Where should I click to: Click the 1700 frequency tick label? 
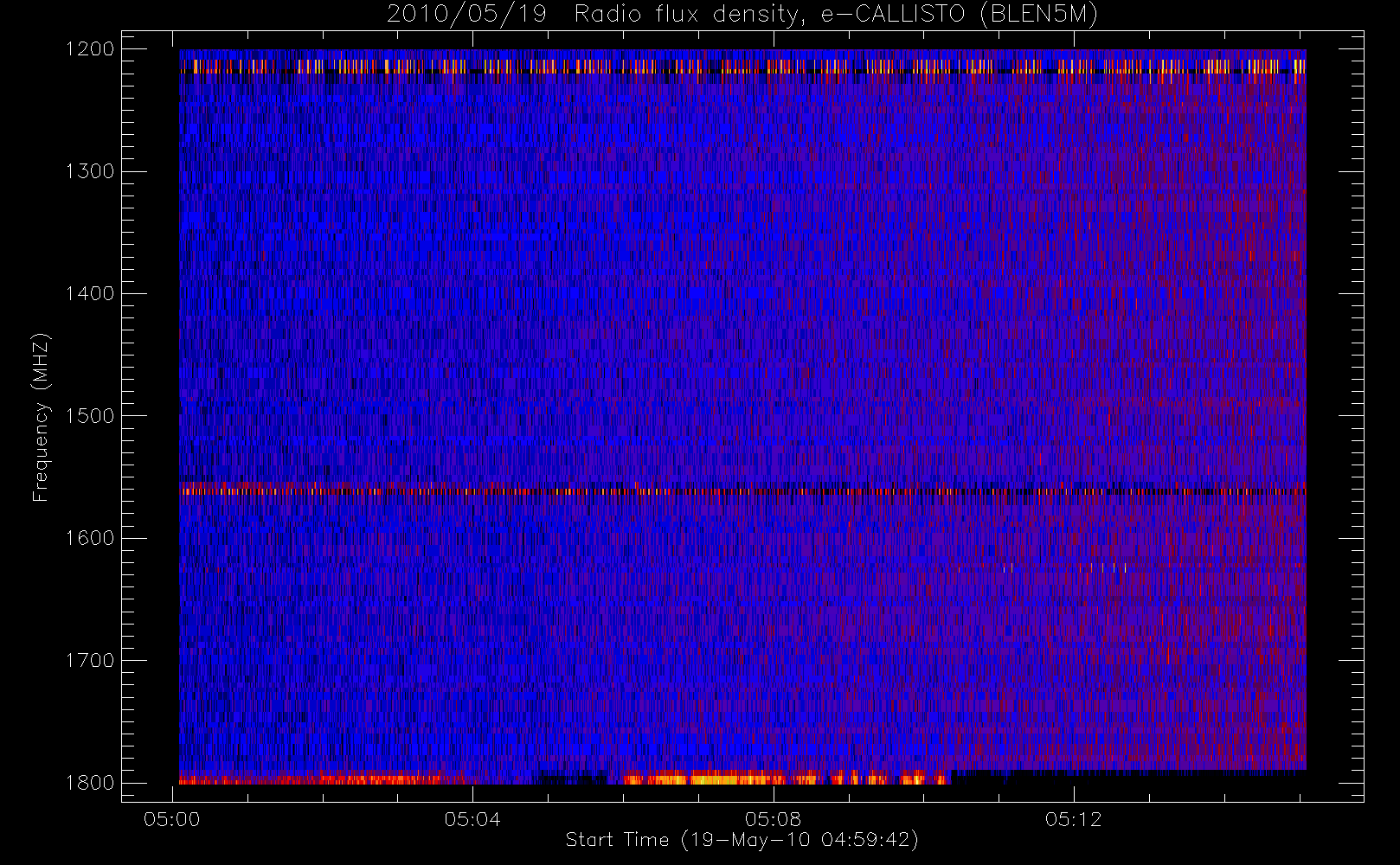coord(90,660)
